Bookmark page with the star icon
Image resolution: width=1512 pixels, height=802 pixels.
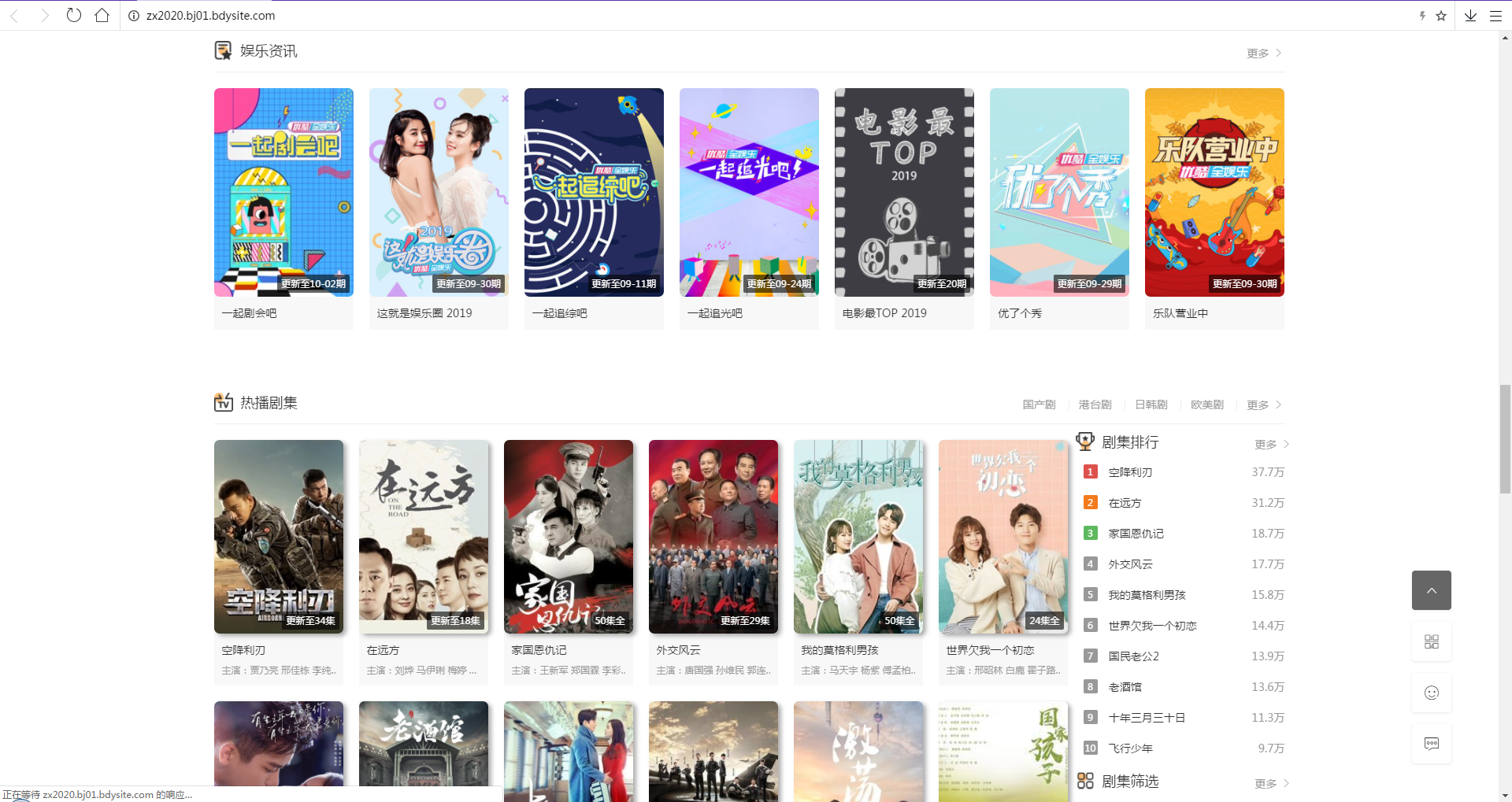(x=1441, y=16)
